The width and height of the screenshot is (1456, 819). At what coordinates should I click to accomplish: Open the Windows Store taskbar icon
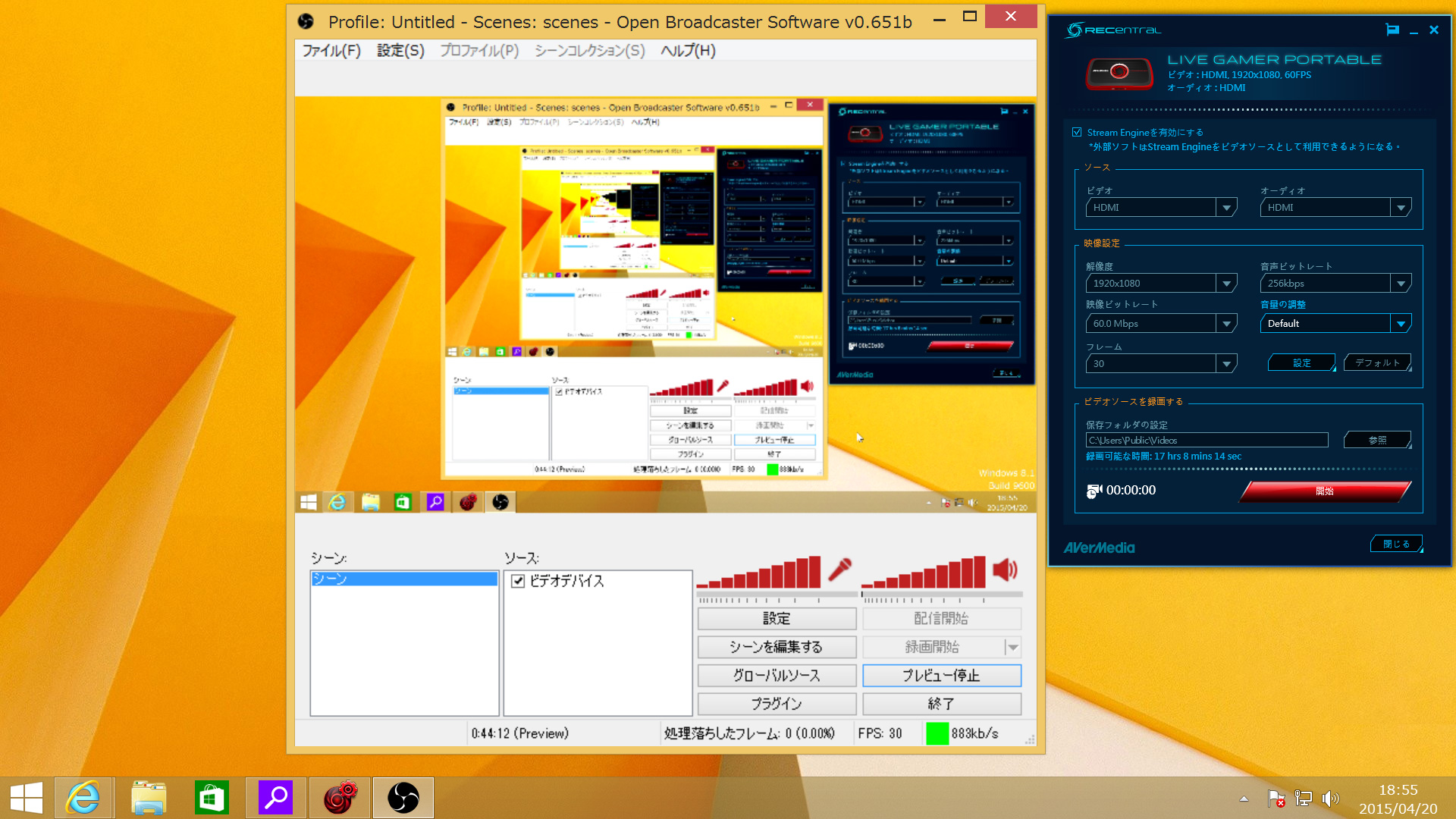click(212, 798)
